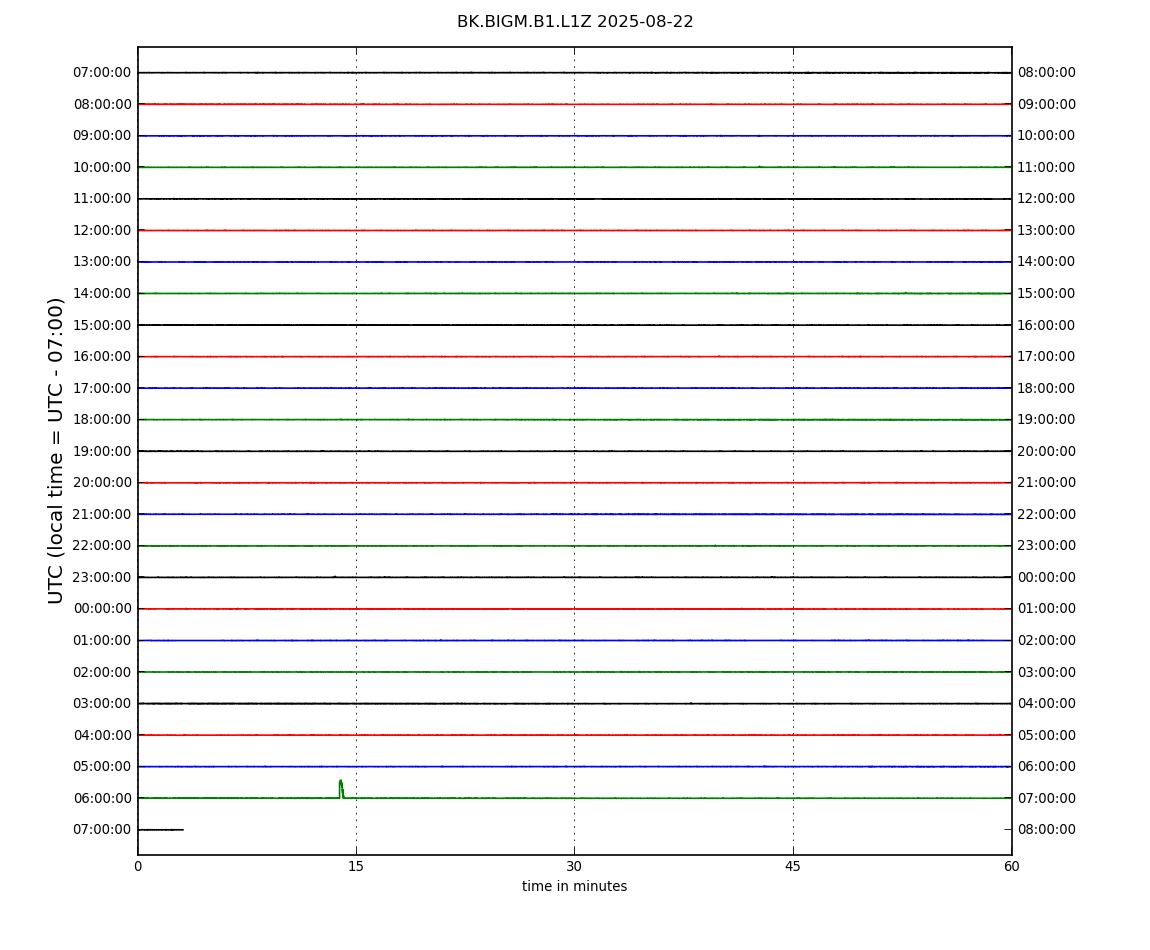Click the spike on the green 06:00:00 trace
Image resolution: width=1150 pixels, height=950 pixels.
[341, 789]
